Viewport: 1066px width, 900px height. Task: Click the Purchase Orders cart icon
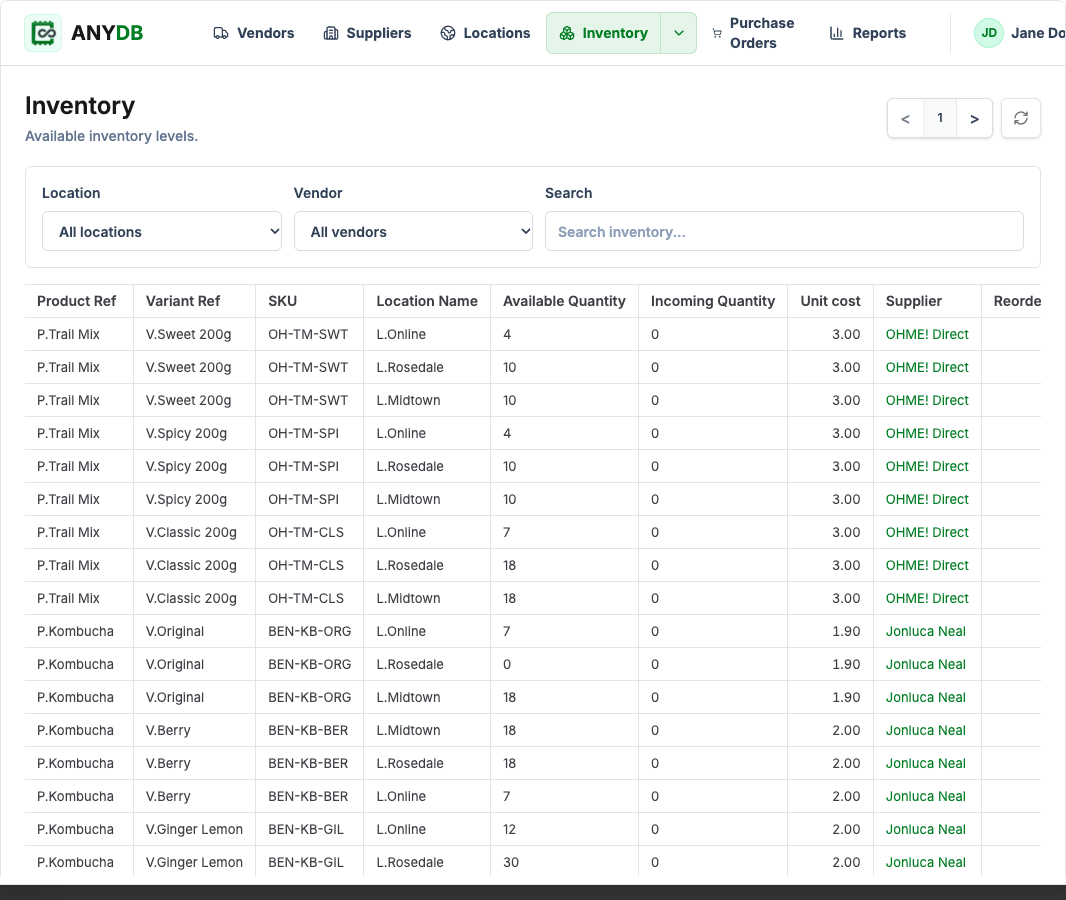717,33
